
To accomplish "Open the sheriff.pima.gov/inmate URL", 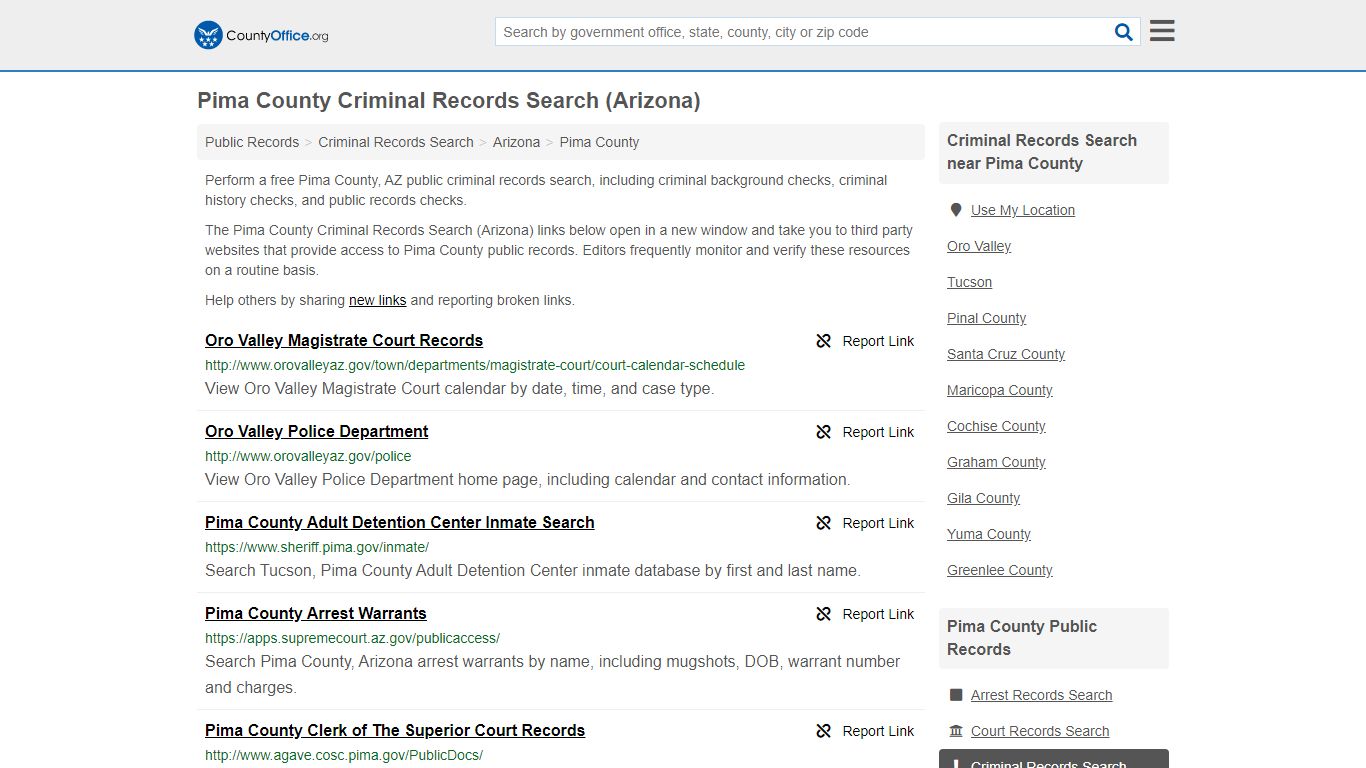I will pos(317,547).
